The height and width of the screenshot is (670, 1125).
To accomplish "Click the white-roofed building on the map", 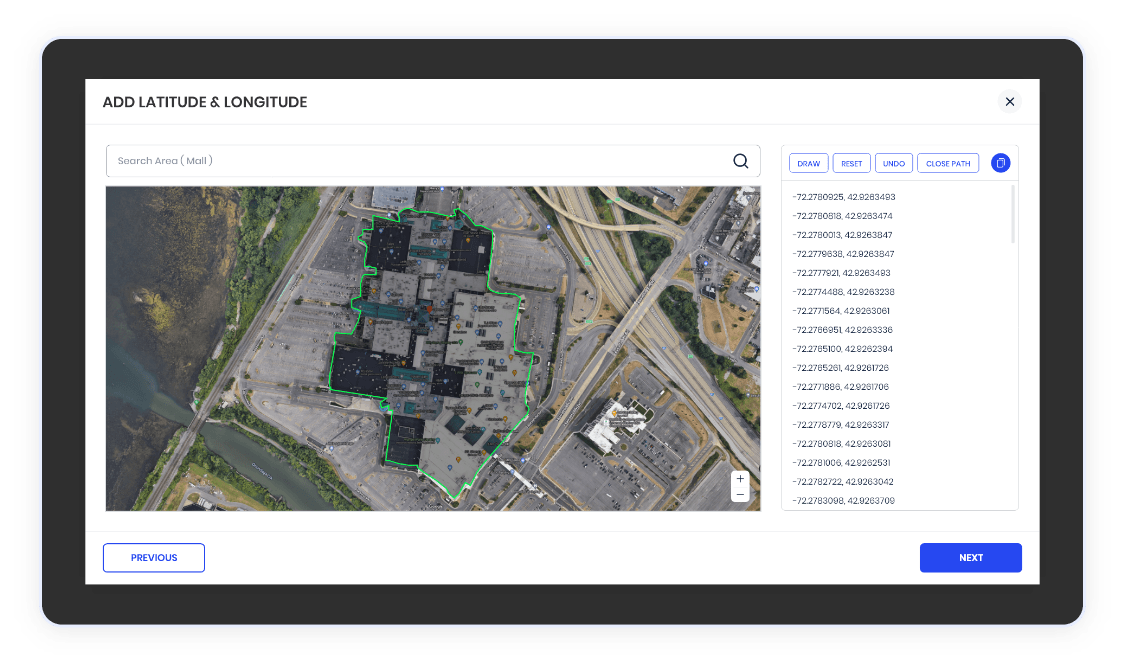I will pos(615,428).
